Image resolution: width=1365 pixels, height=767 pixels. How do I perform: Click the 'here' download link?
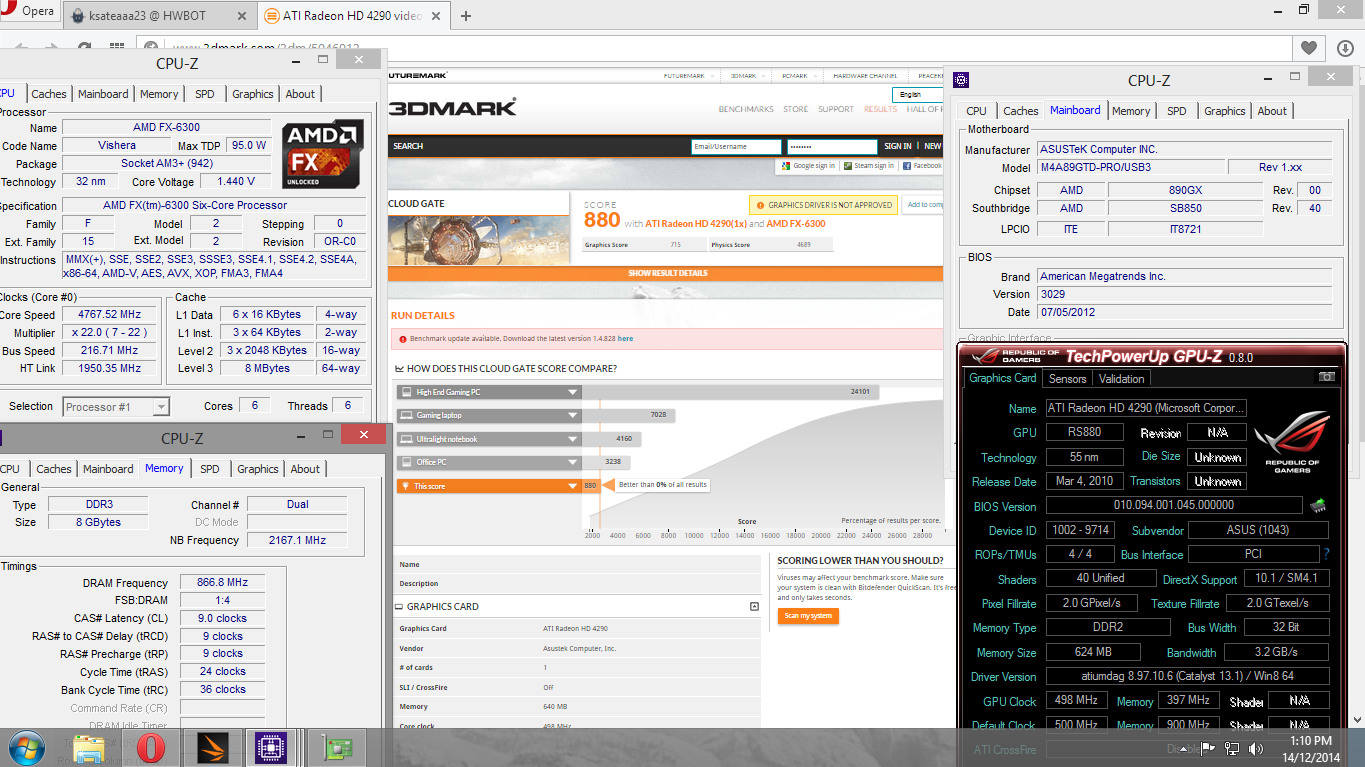click(x=625, y=339)
